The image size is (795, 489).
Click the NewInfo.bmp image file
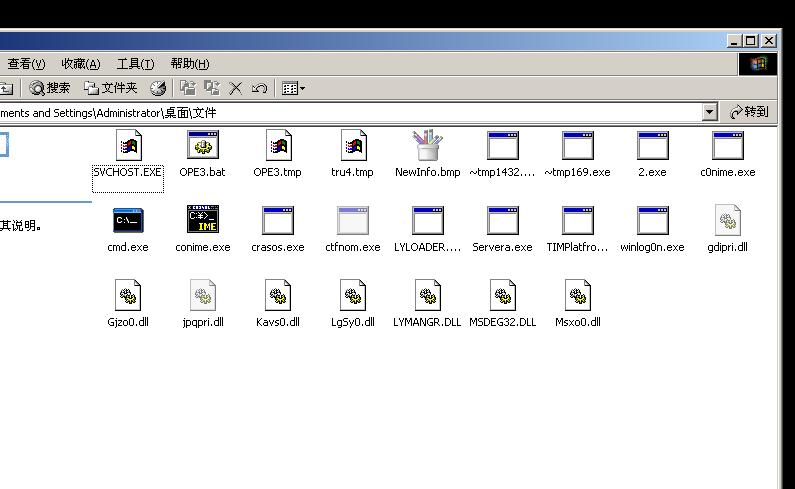pos(427,146)
